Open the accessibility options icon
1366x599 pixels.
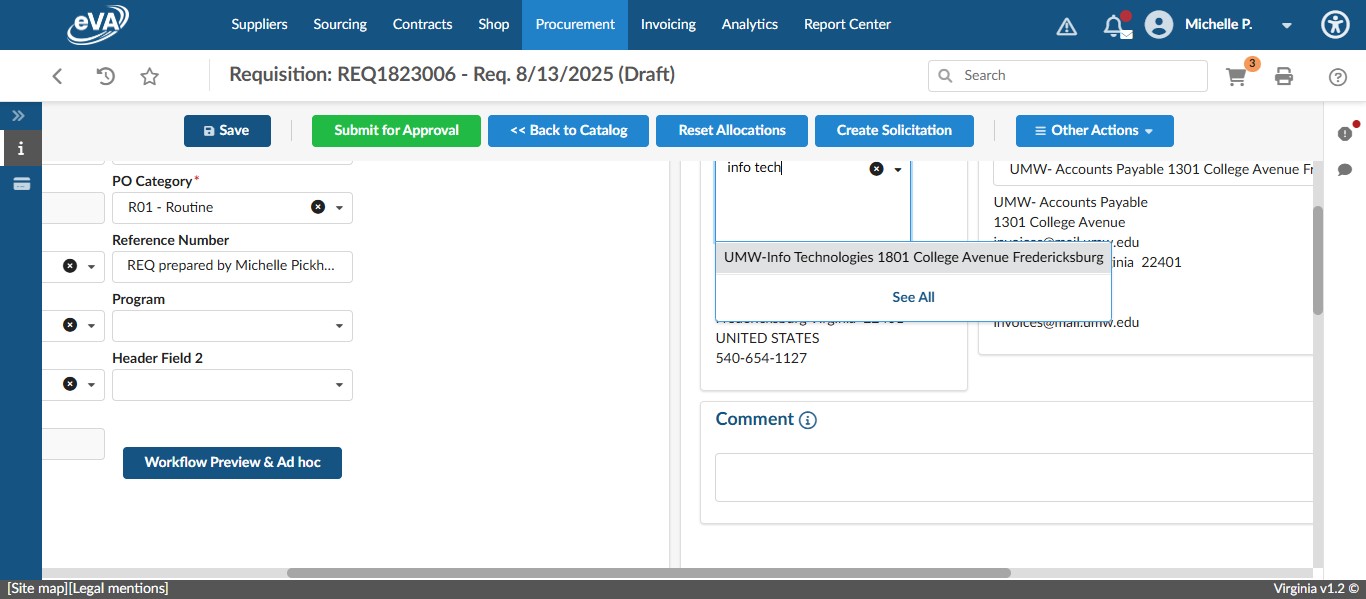[1335, 25]
